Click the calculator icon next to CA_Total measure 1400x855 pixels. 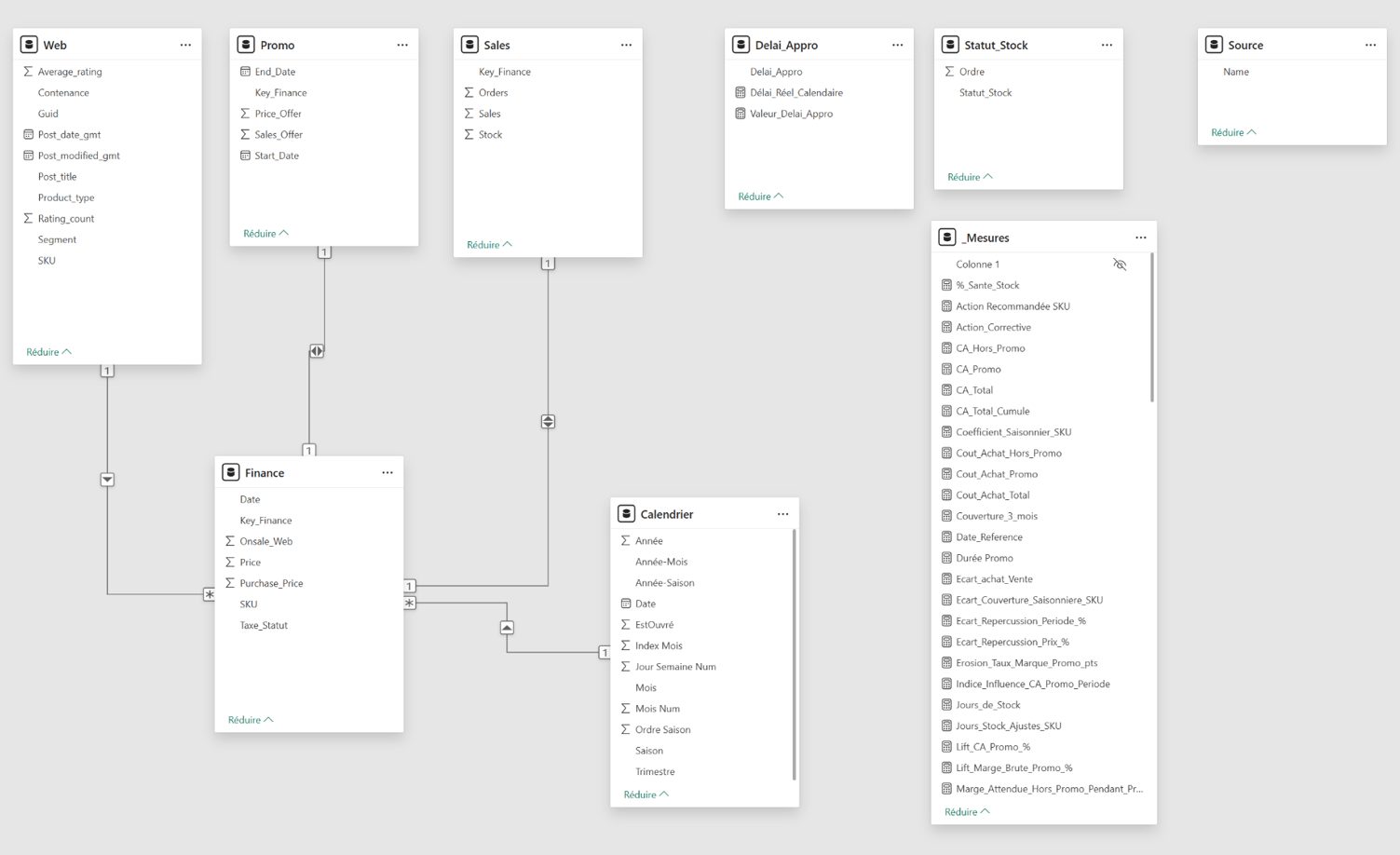[x=946, y=390]
